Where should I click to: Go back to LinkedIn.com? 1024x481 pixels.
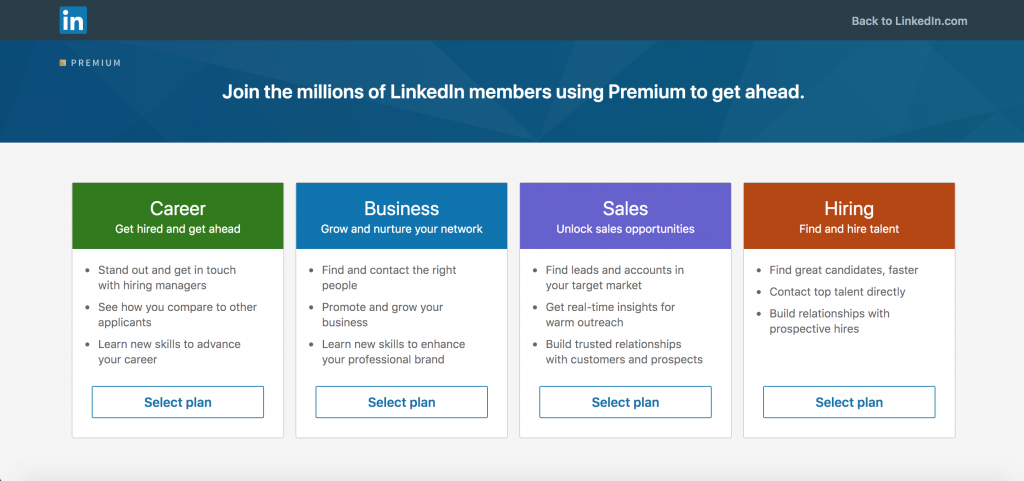[909, 21]
